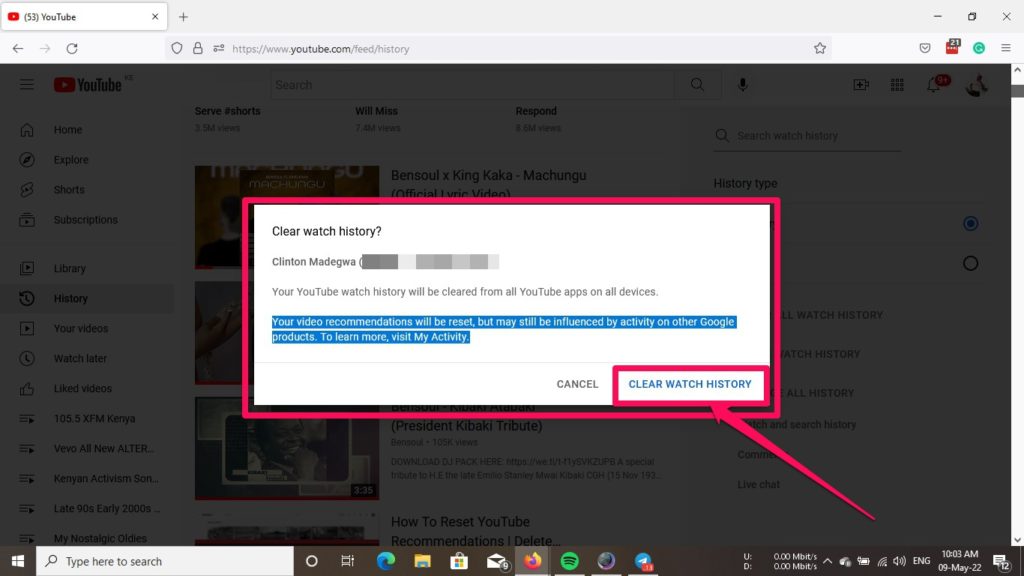Click the President Kibaki Tribute video thumbnail
This screenshot has width=1024, height=576.
pyautogui.click(x=287, y=449)
